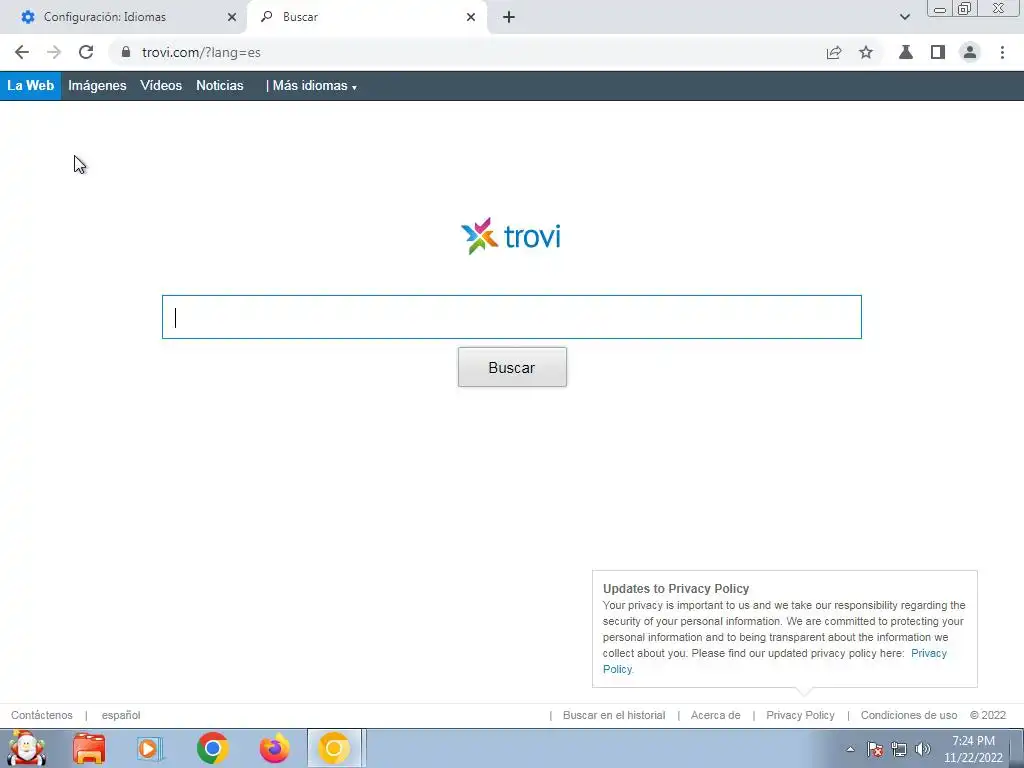
Task: Click the trovi logo
Action: 511,236
